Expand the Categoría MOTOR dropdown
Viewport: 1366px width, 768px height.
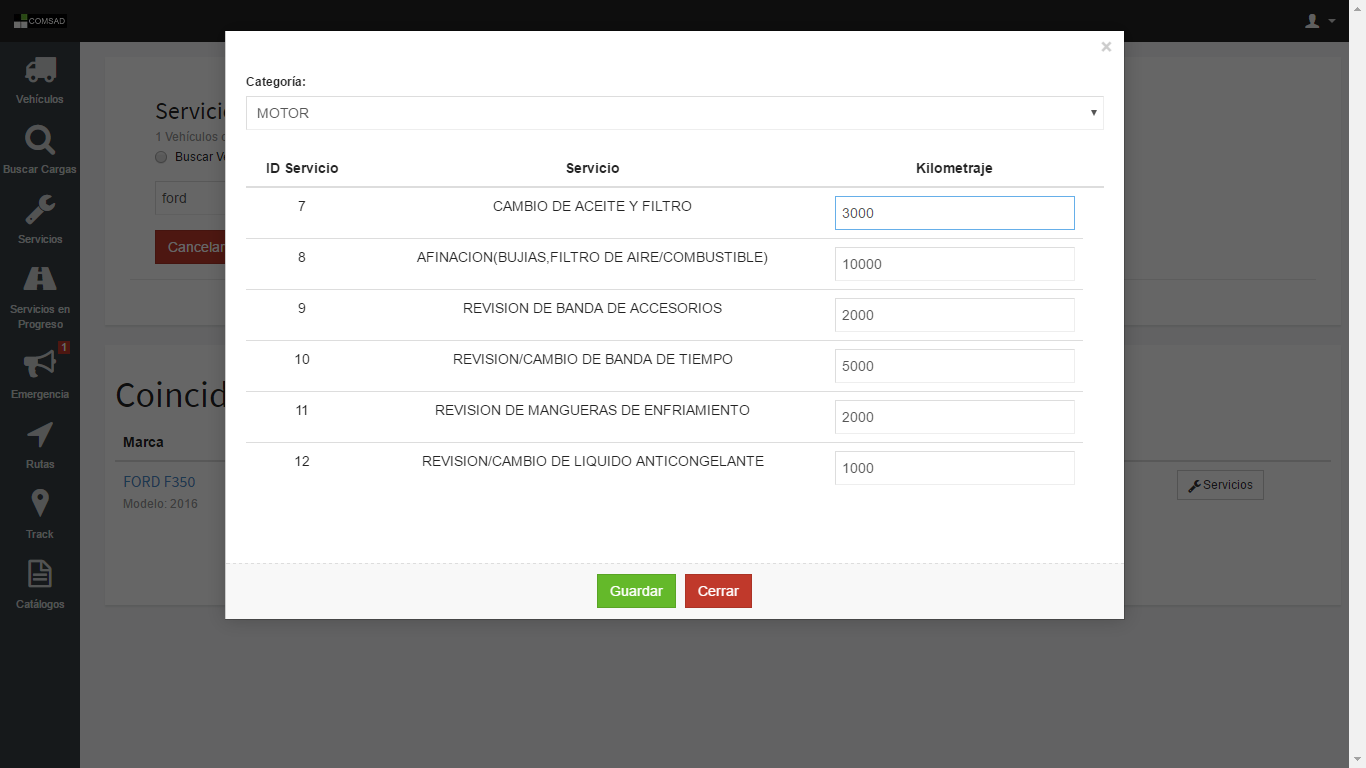pyautogui.click(x=674, y=113)
